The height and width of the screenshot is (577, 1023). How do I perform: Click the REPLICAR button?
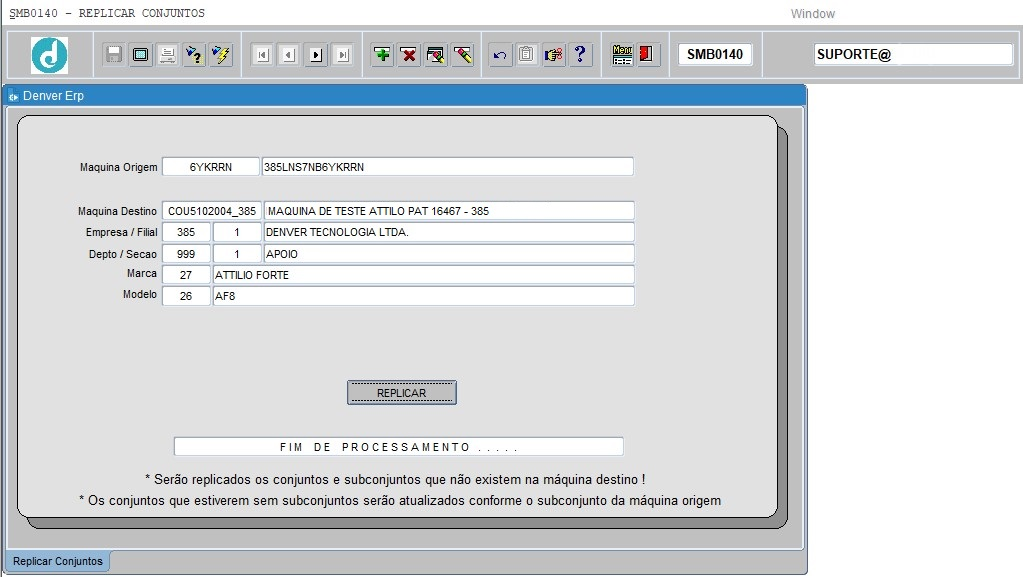coord(402,393)
